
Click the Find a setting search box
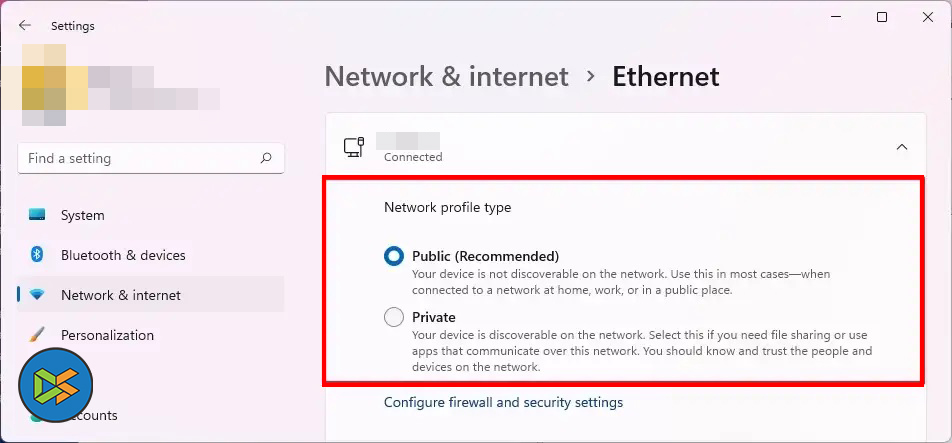[x=140, y=158]
